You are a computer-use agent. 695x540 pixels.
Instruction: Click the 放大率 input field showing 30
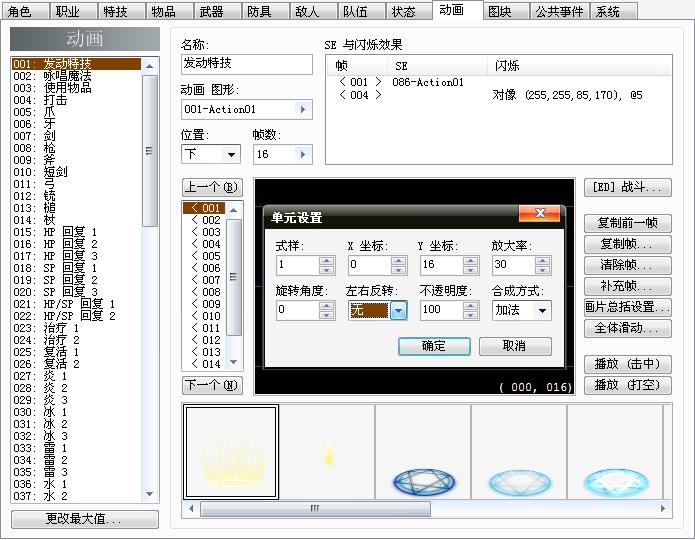pos(514,265)
